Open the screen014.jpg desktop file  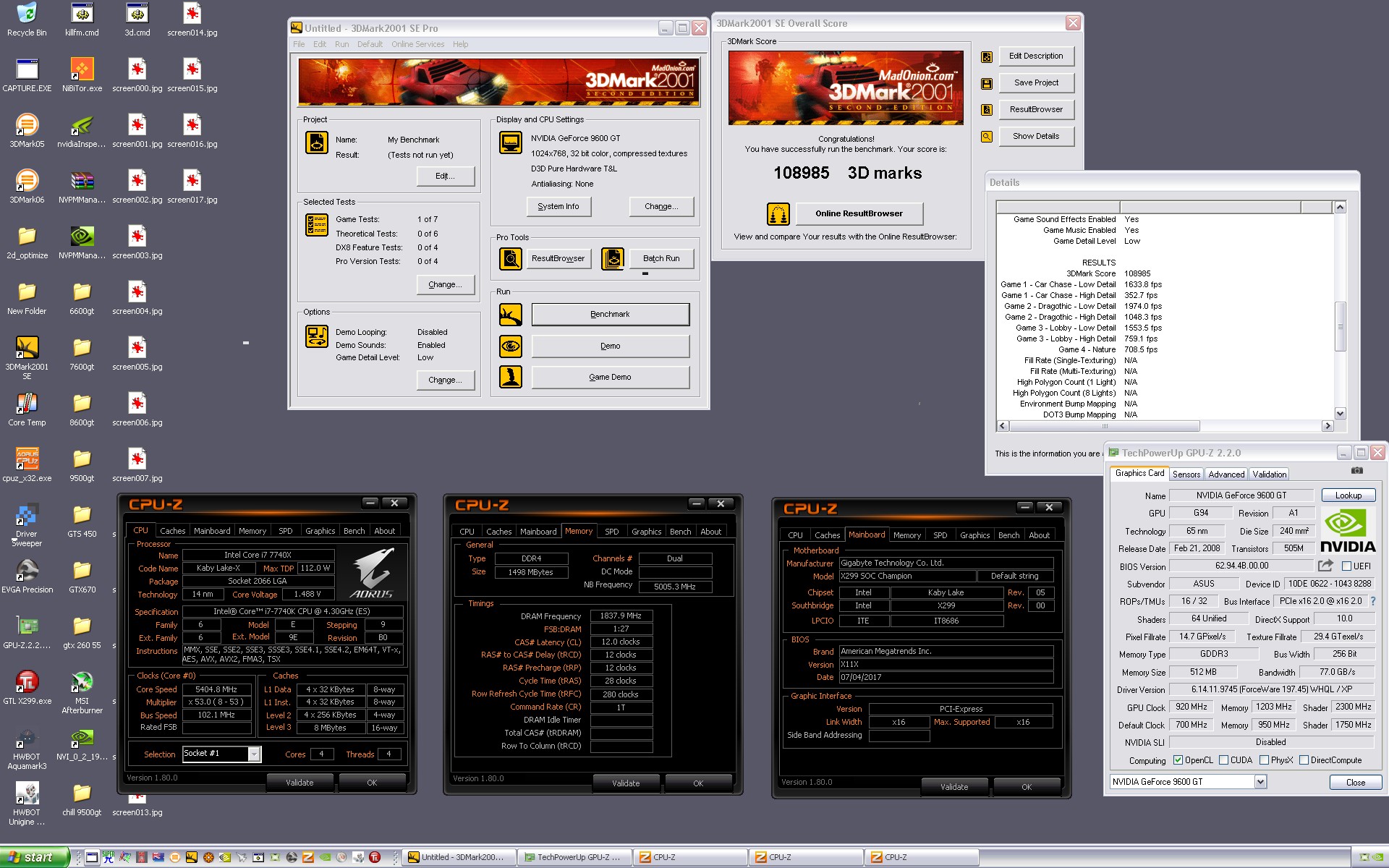(x=192, y=20)
